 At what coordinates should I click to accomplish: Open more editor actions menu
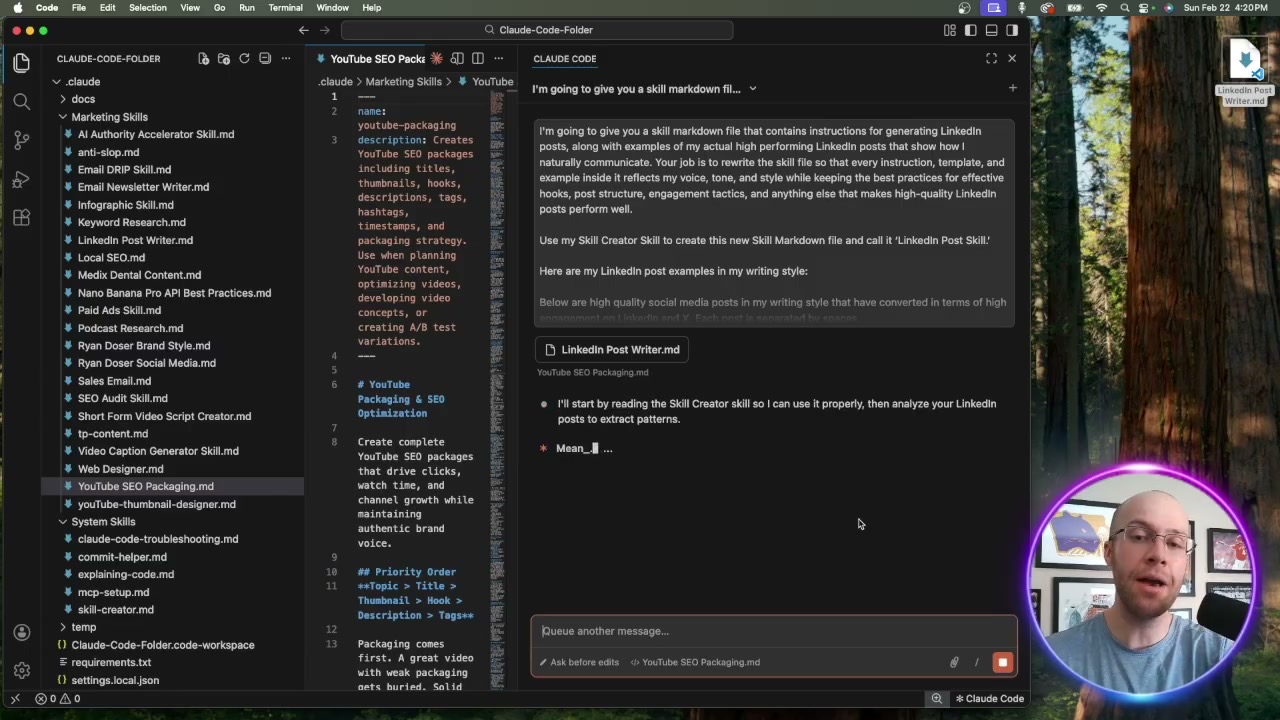tap(499, 59)
